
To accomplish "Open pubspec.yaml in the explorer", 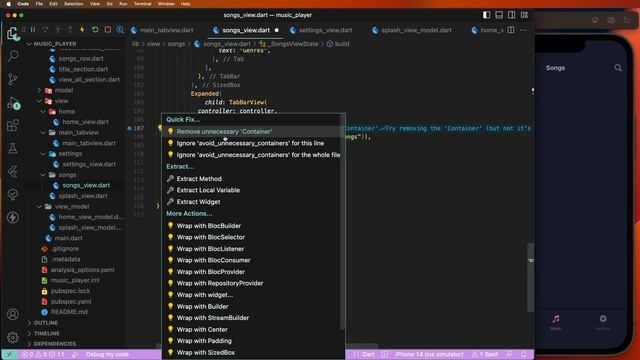I will tap(71, 301).
